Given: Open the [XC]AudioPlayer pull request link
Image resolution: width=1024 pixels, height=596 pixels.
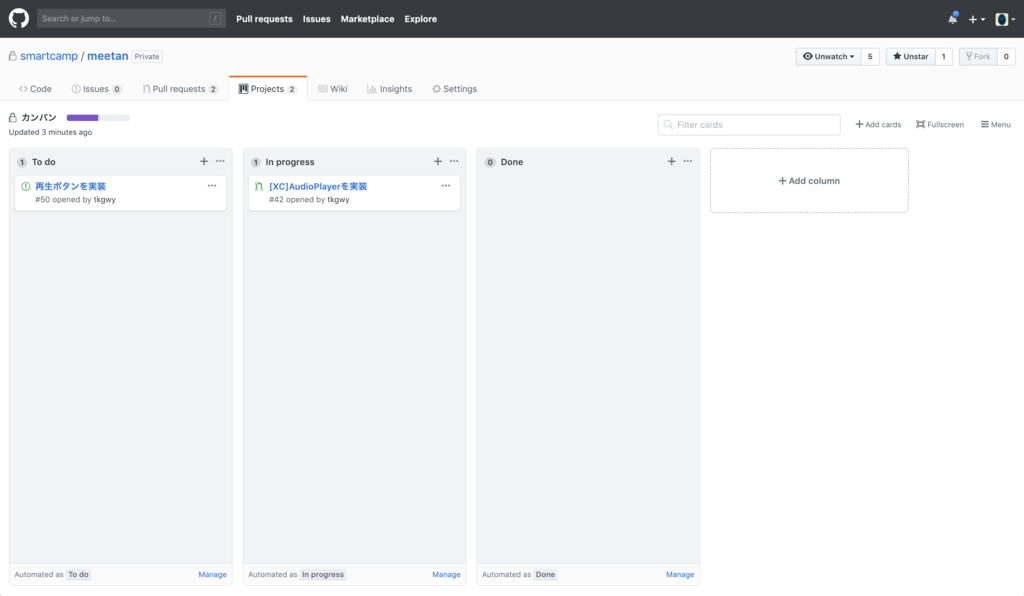Looking at the screenshot, I should coord(318,186).
